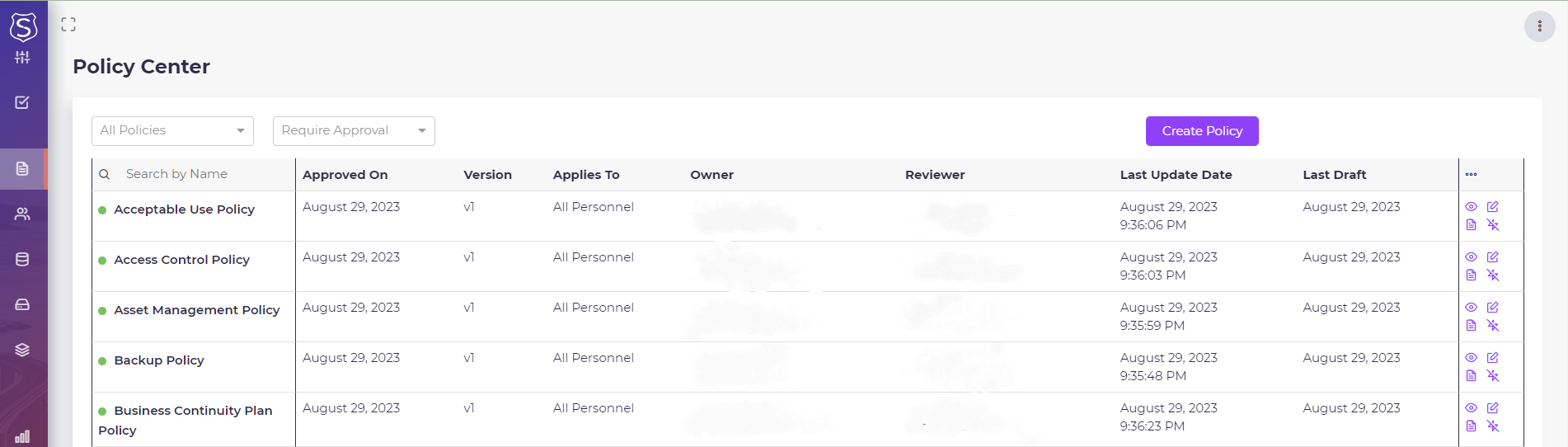Edit the Acceptable Use Policy

(1492, 207)
